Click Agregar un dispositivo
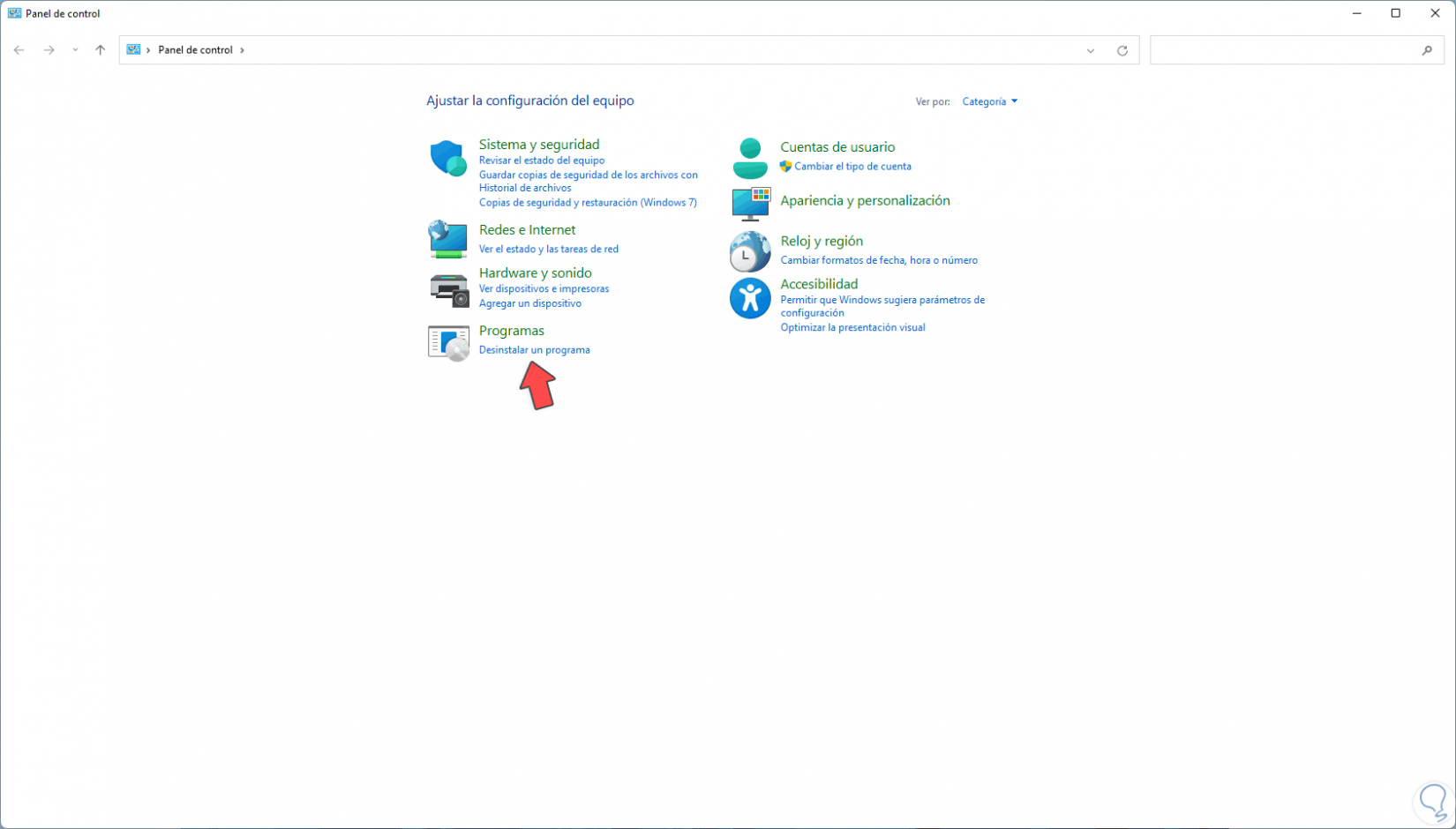Viewport: 1456px width, 829px height. pos(530,303)
